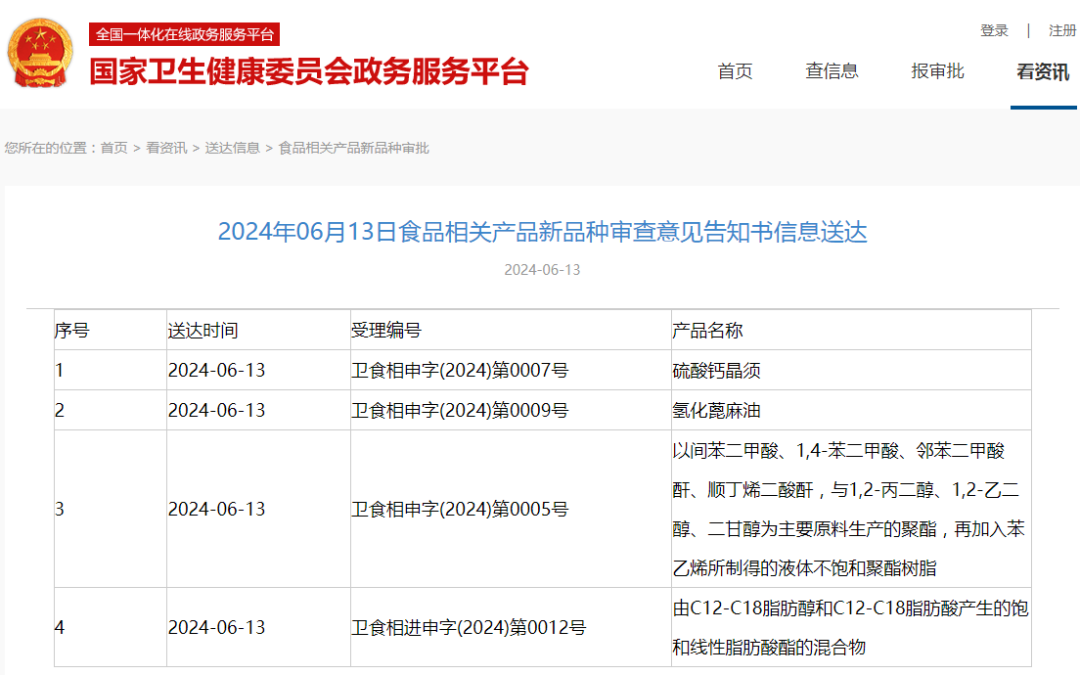Click the 注册 register link
Image resolution: width=1080 pixels, height=675 pixels.
point(1061,30)
